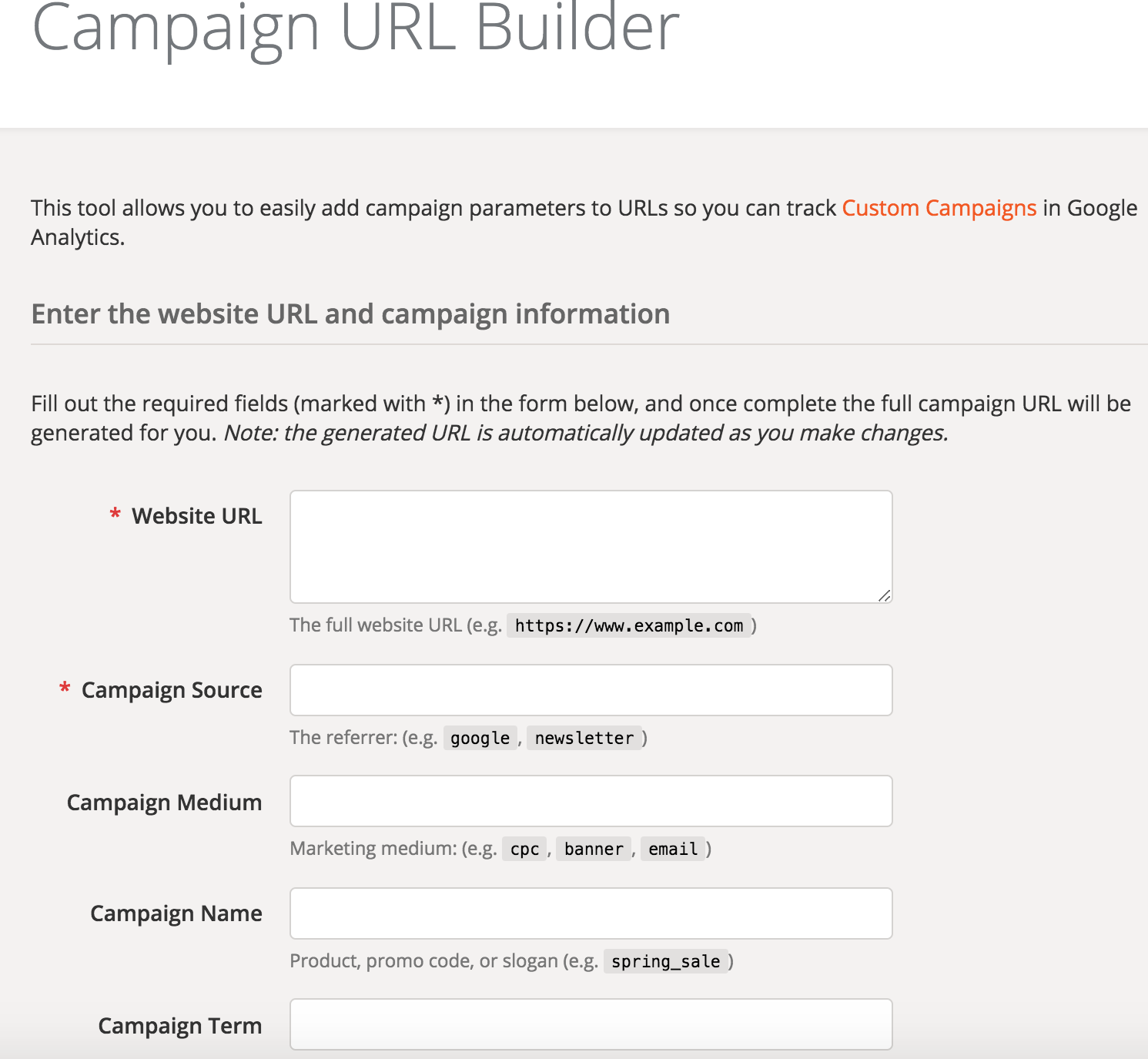Click the Campaign Source field label
1148x1059 pixels.
(172, 690)
